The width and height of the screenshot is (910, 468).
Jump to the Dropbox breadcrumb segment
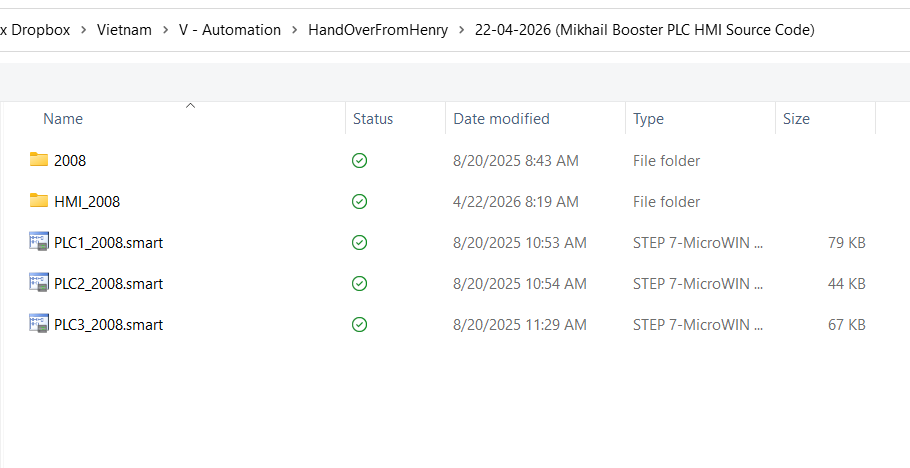tap(40, 30)
